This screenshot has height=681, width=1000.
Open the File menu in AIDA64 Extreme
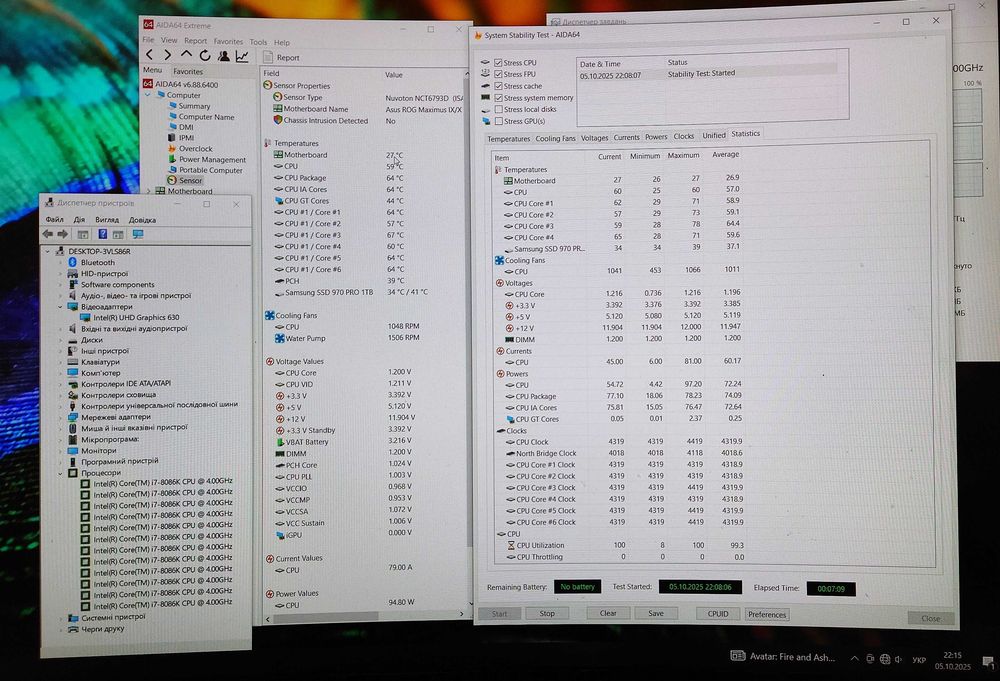(x=148, y=40)
